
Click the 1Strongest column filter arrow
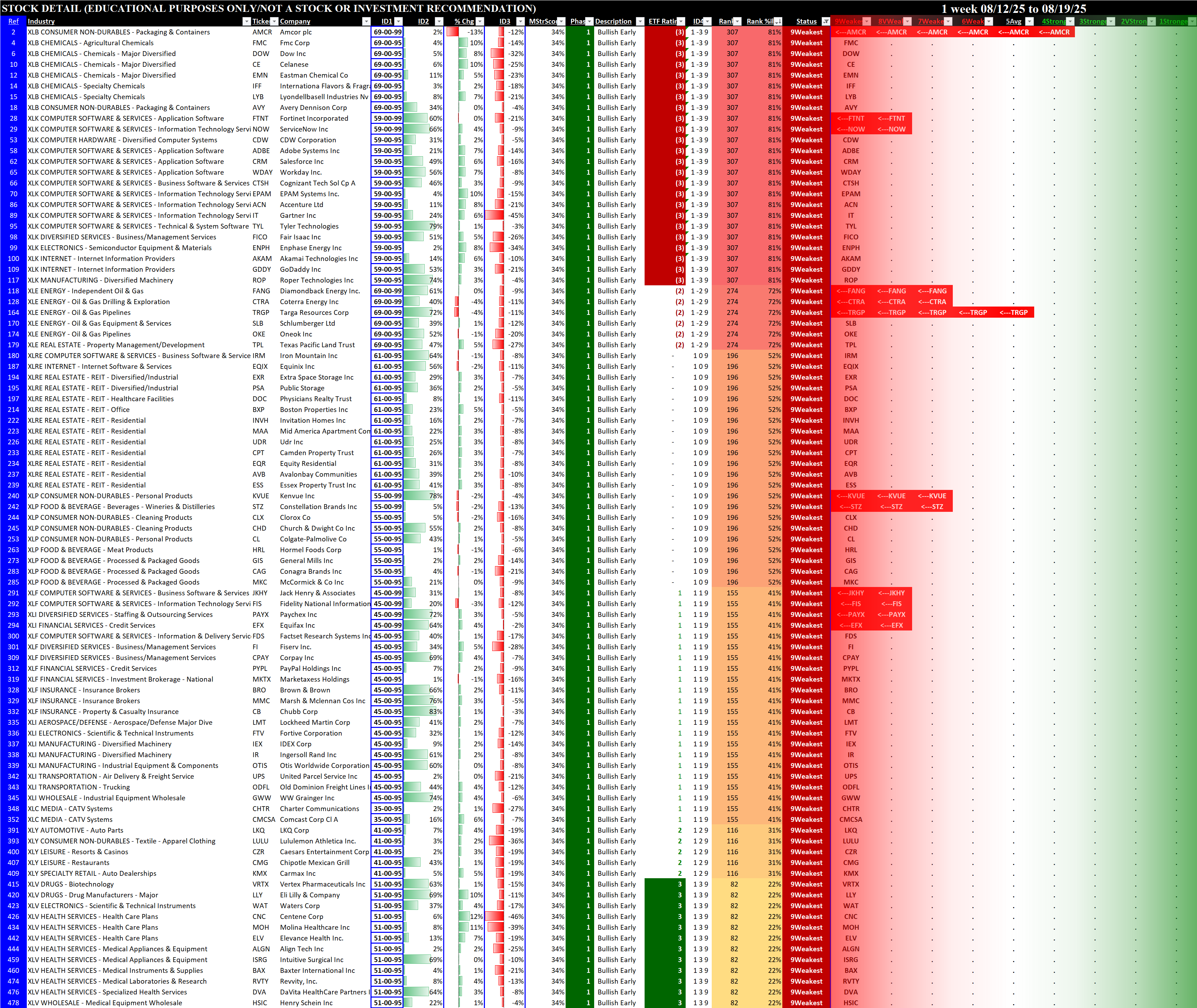click(1192, 22)
